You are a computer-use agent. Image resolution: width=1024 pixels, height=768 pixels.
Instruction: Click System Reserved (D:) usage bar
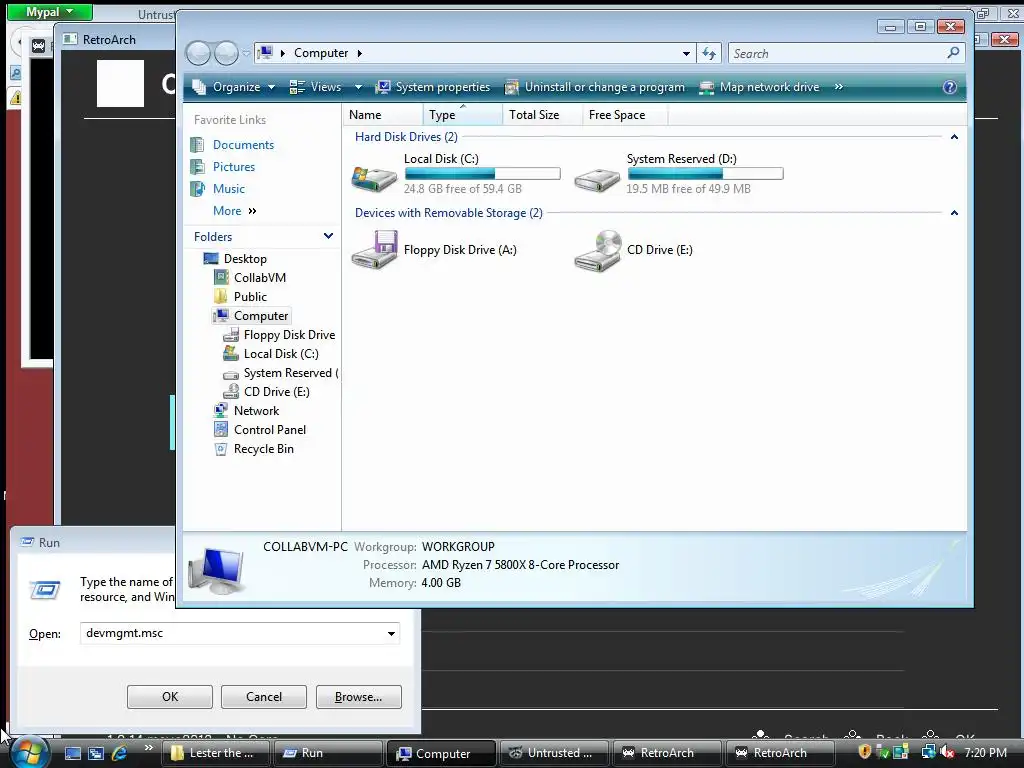[x=705, y=174]
